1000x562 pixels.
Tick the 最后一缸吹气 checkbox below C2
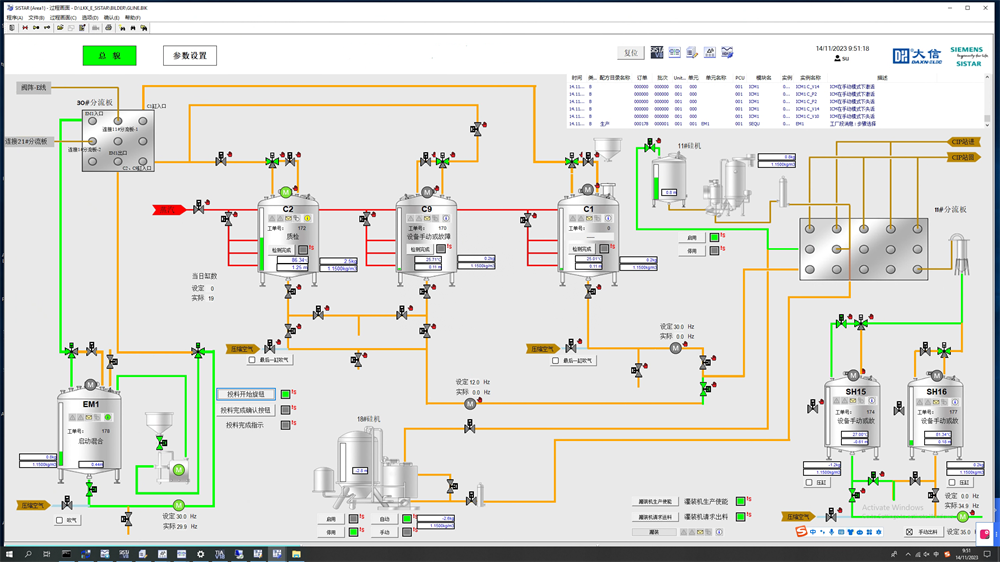point(252,360)
